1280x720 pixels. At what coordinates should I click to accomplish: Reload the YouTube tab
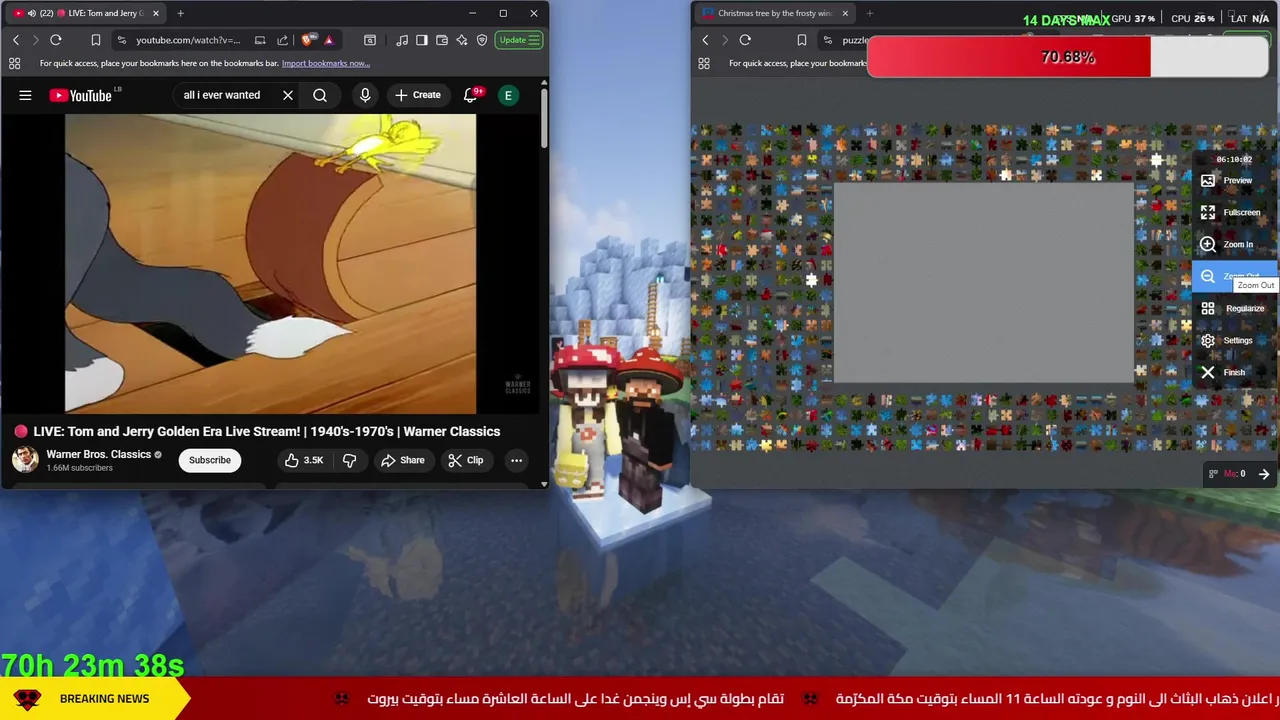(x=56, y=40)
